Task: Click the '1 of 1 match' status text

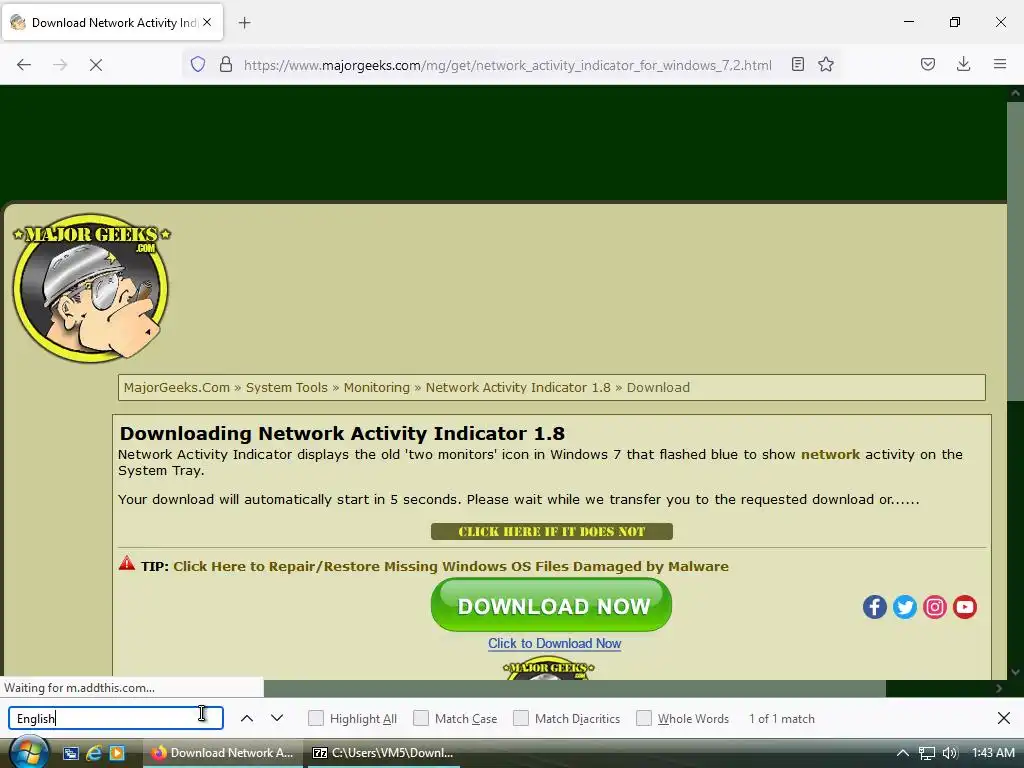Action: tap(782, 718)
